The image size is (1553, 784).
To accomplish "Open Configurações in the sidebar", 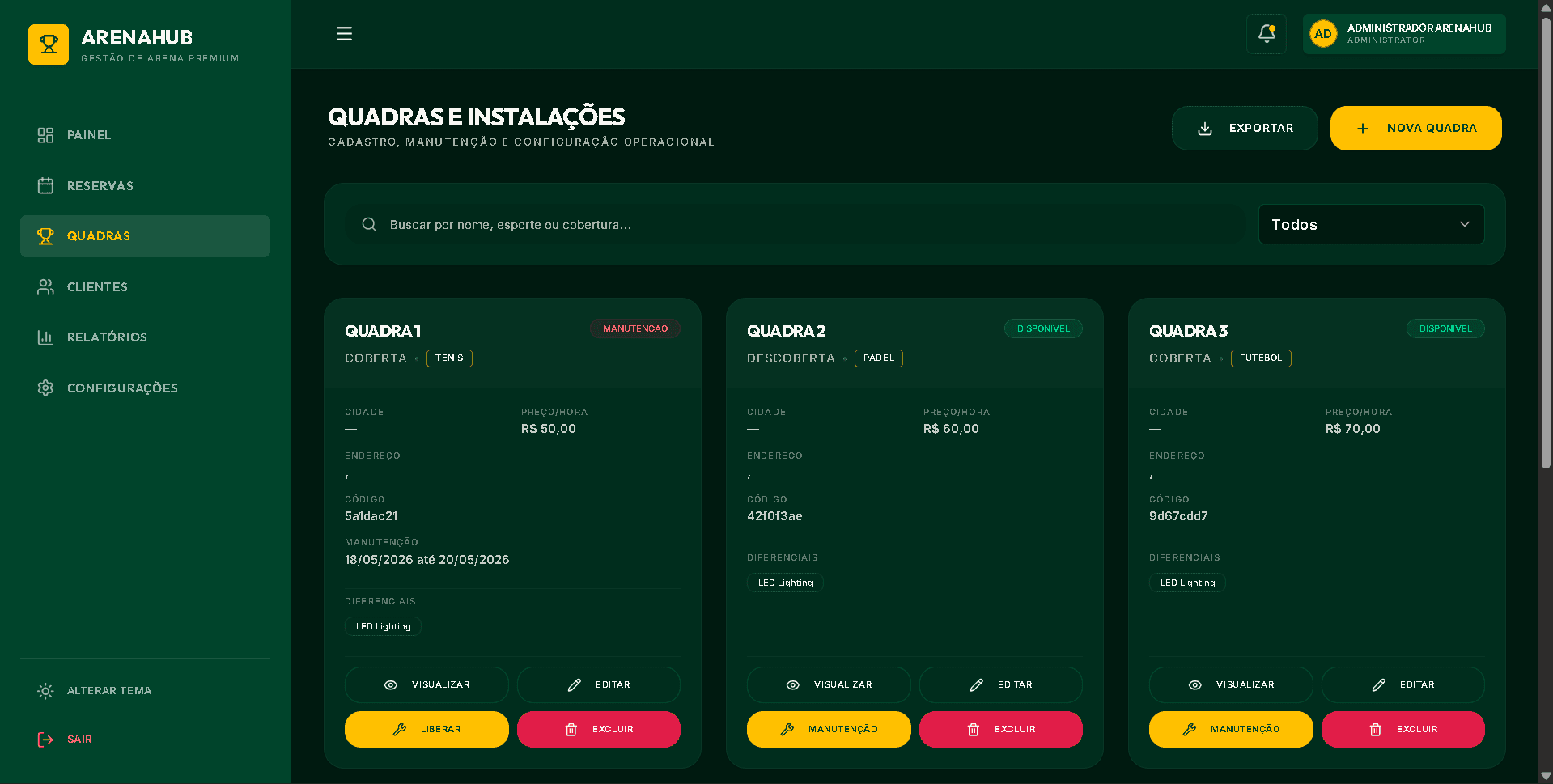I will tap(146, 388).
